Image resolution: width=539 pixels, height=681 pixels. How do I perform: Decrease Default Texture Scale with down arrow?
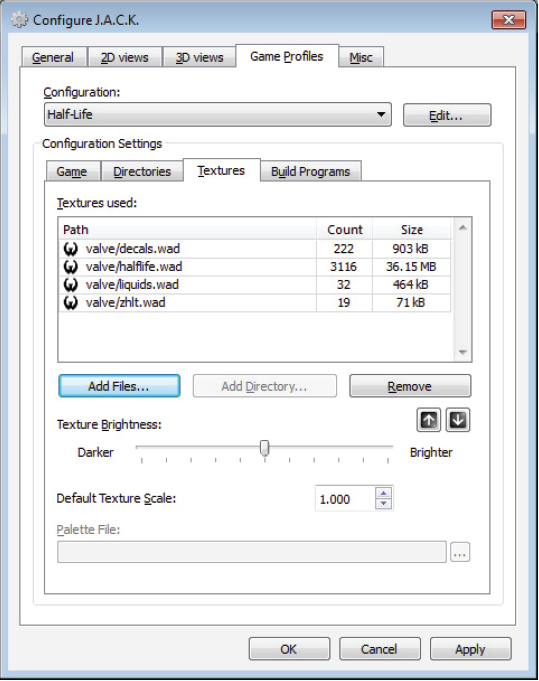click(x=383, y=503)
